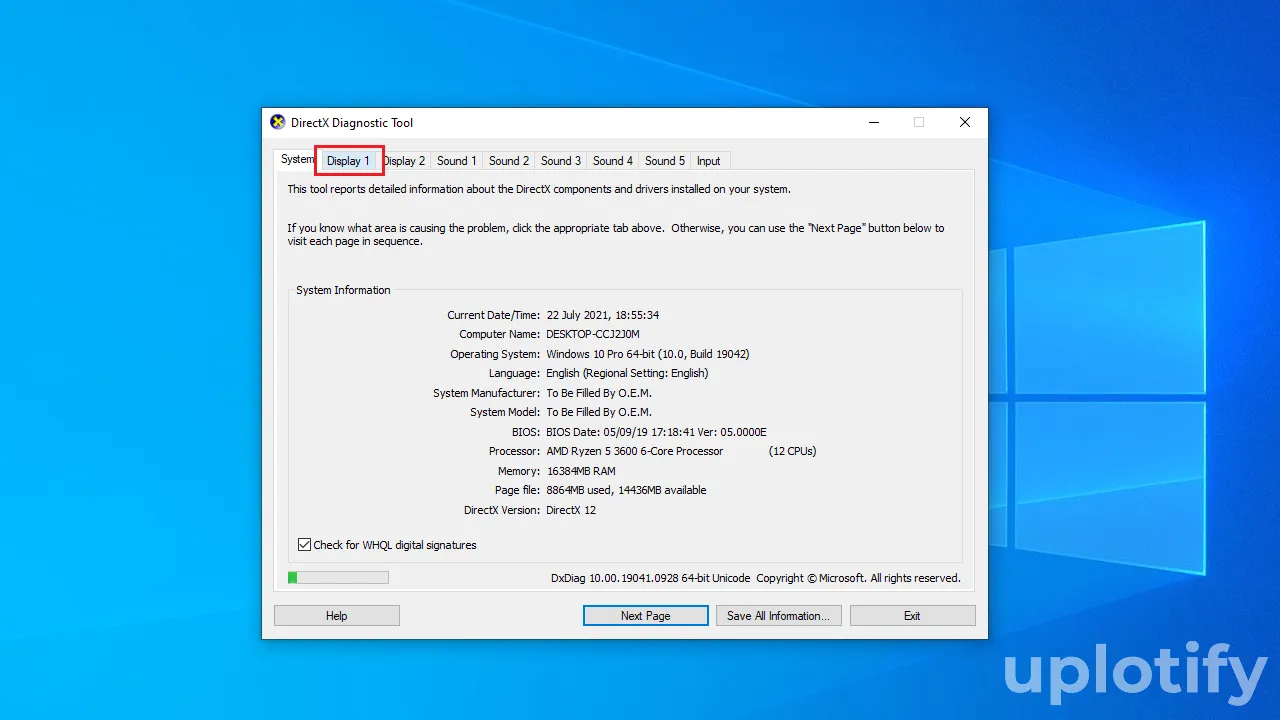This screenshot has width=1280, height=720.
Task: Go to the Sound 5 tab
Action: (x=665, y=161)
